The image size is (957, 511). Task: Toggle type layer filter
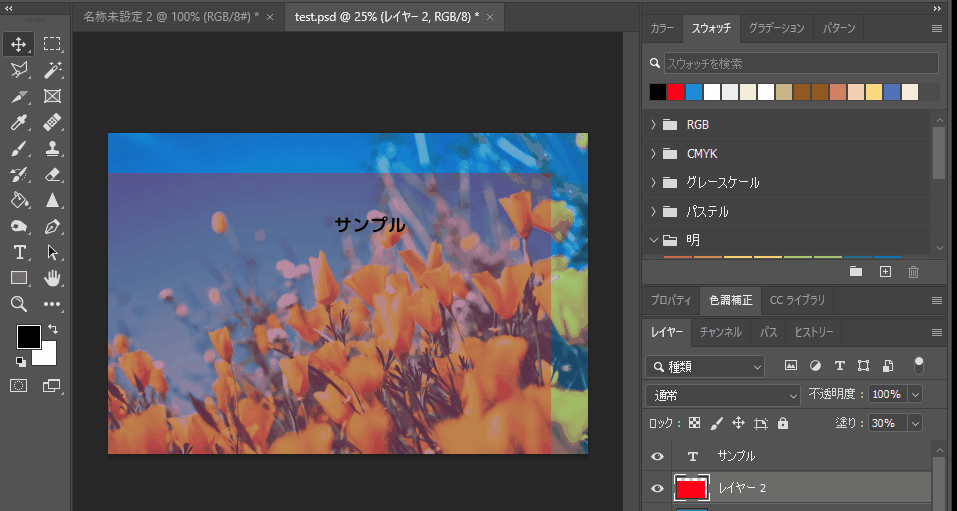click(840, 366)
